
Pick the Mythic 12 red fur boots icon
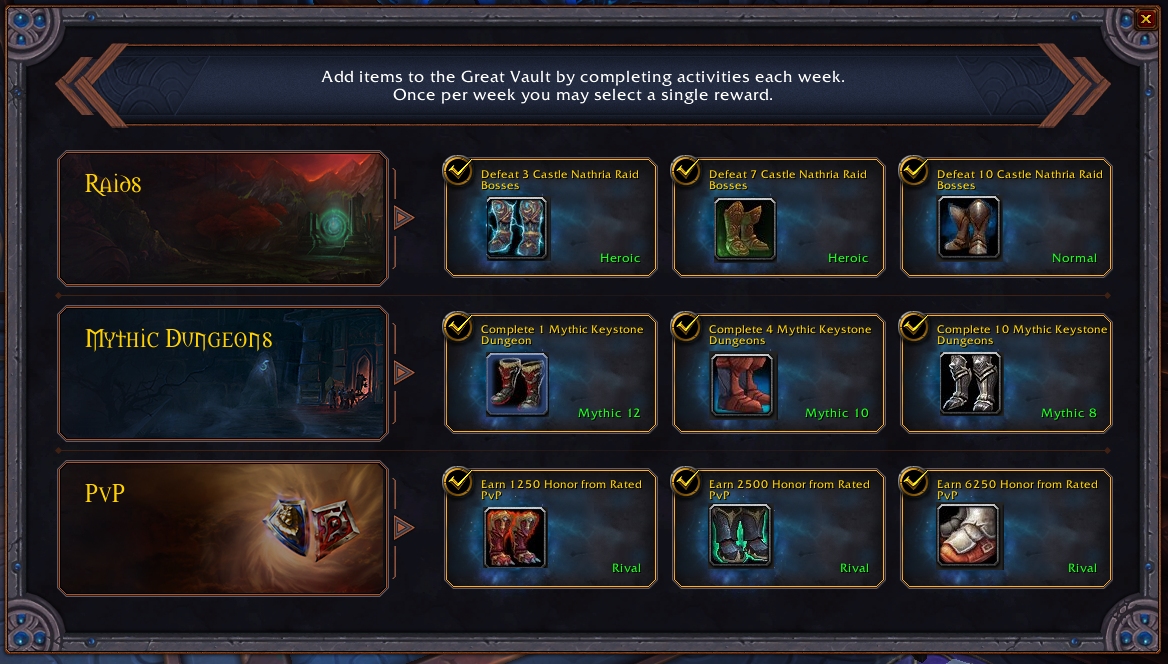pyautogui.click(x=516, y=384)
